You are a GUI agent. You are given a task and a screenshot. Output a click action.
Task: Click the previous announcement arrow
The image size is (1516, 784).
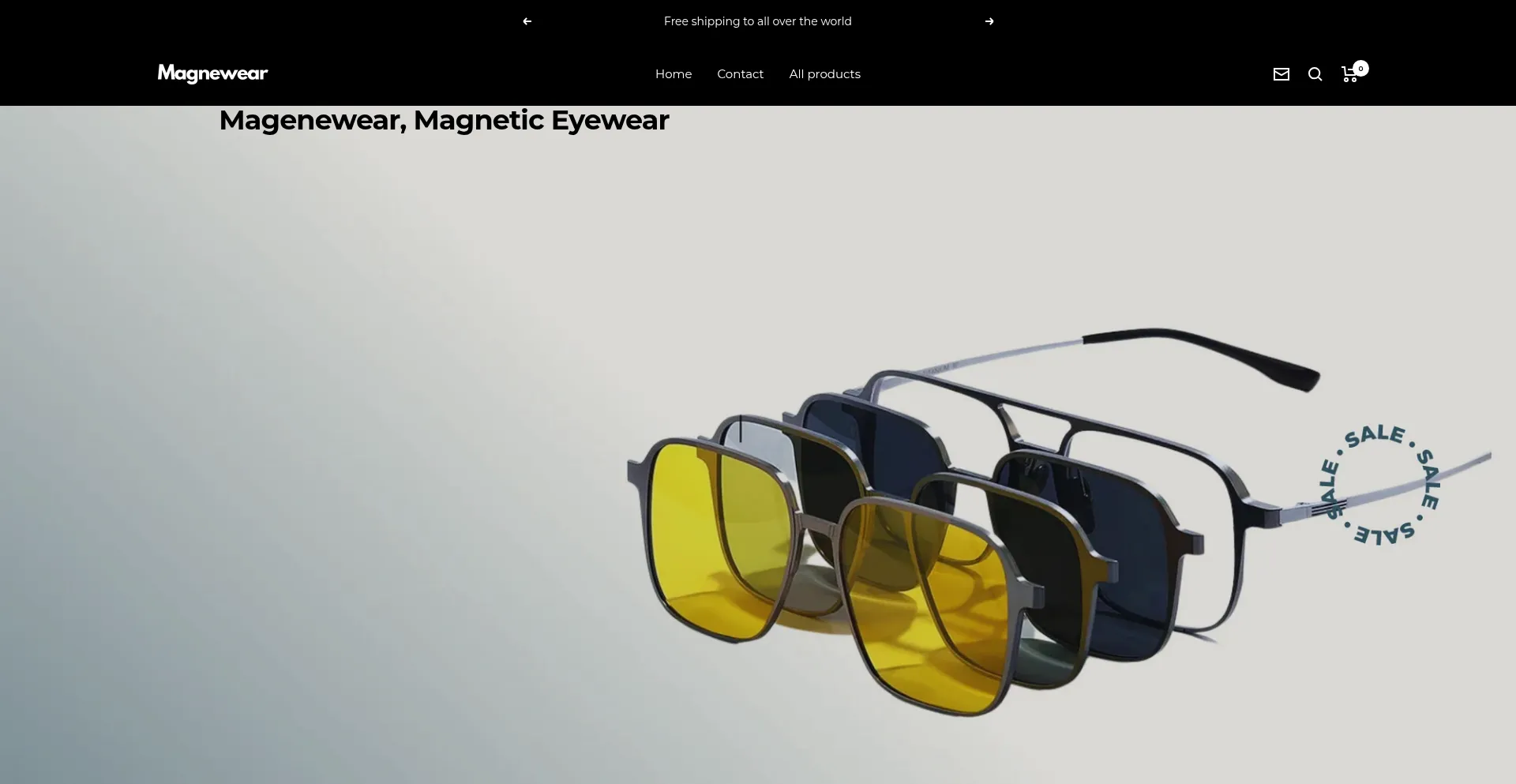click(x=527, y=21)
